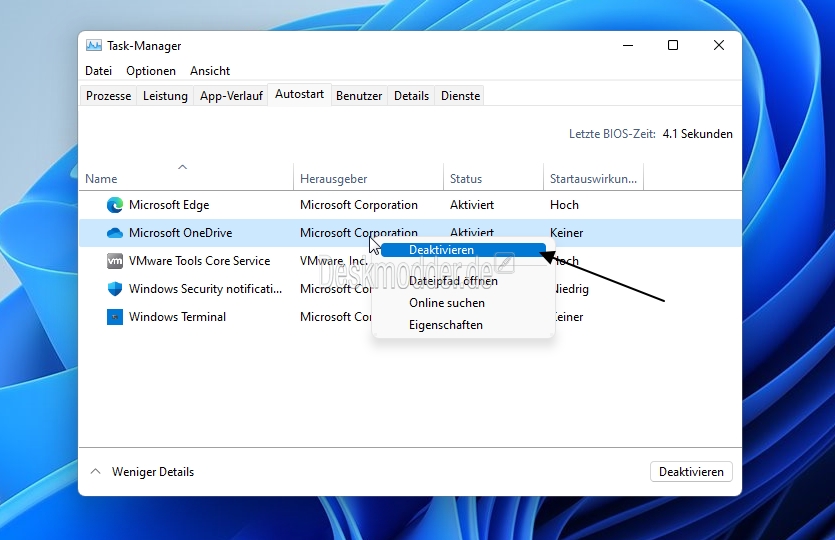Click the Keiner impact value for OneDrive
Screen dimensions: 835x540
(567, 233)
